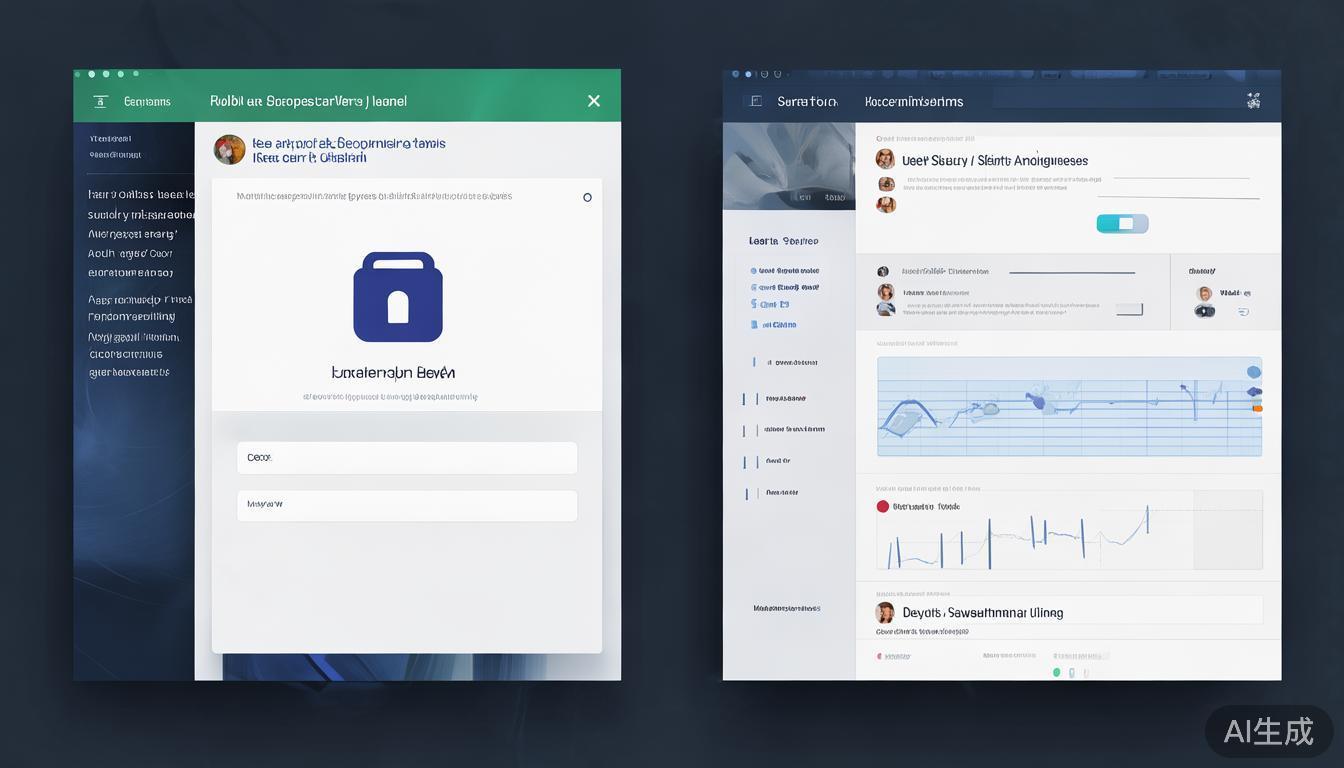1344x768 pixels.
Task: Open the 'Serratorn' tab in blue header
Action: pos(806,101)
